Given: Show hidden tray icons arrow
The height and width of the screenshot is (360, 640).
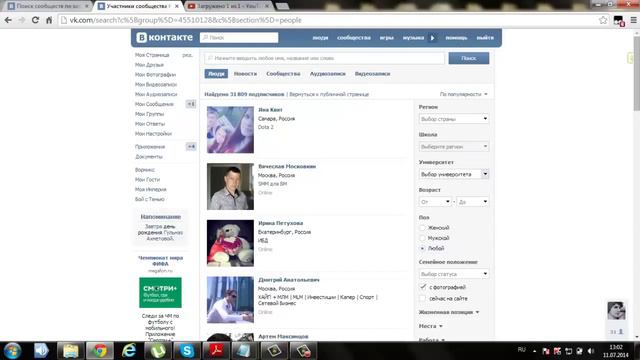Looking at the screenshot, I should (534, 351).
